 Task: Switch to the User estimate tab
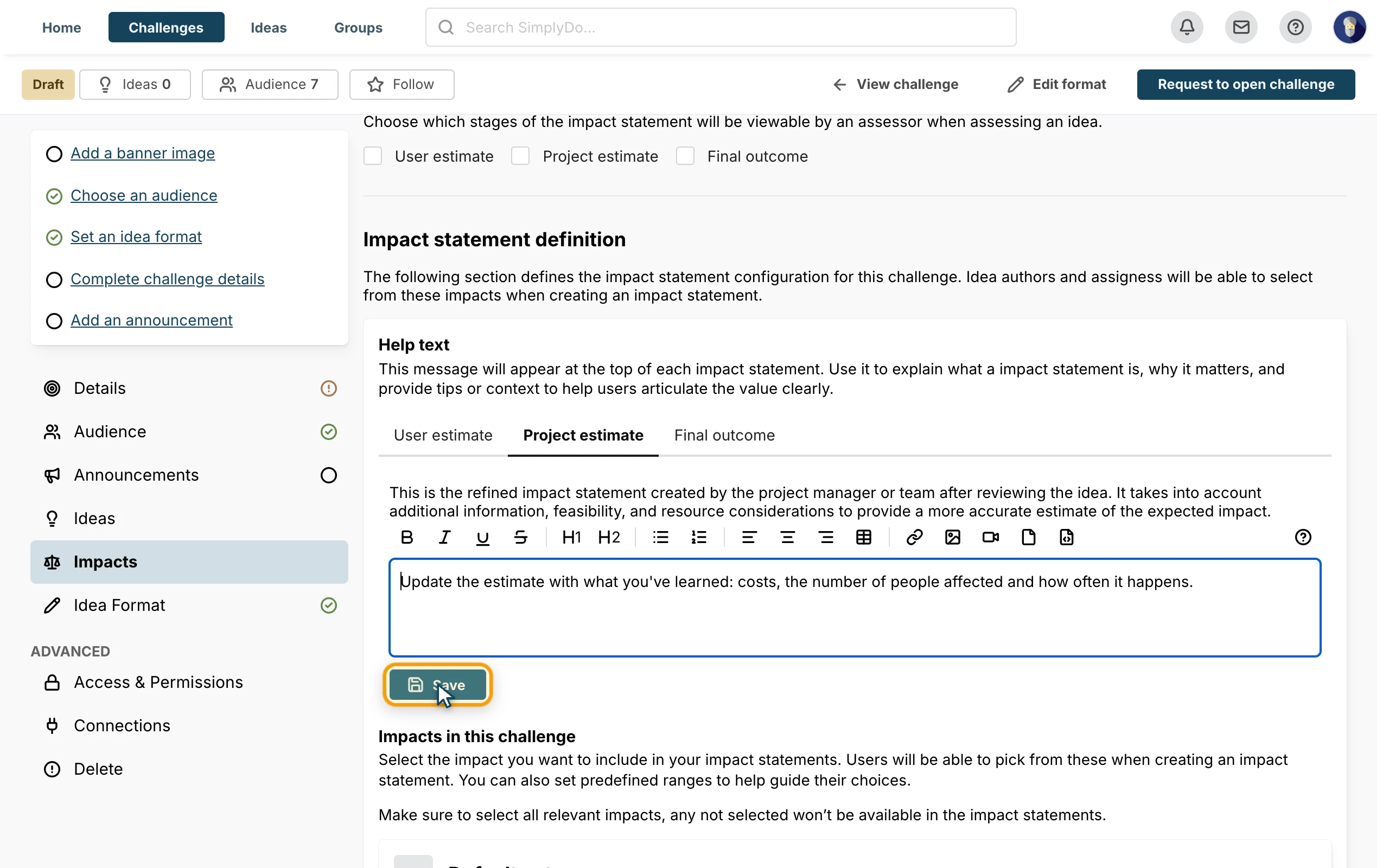(x=443, y=435)
